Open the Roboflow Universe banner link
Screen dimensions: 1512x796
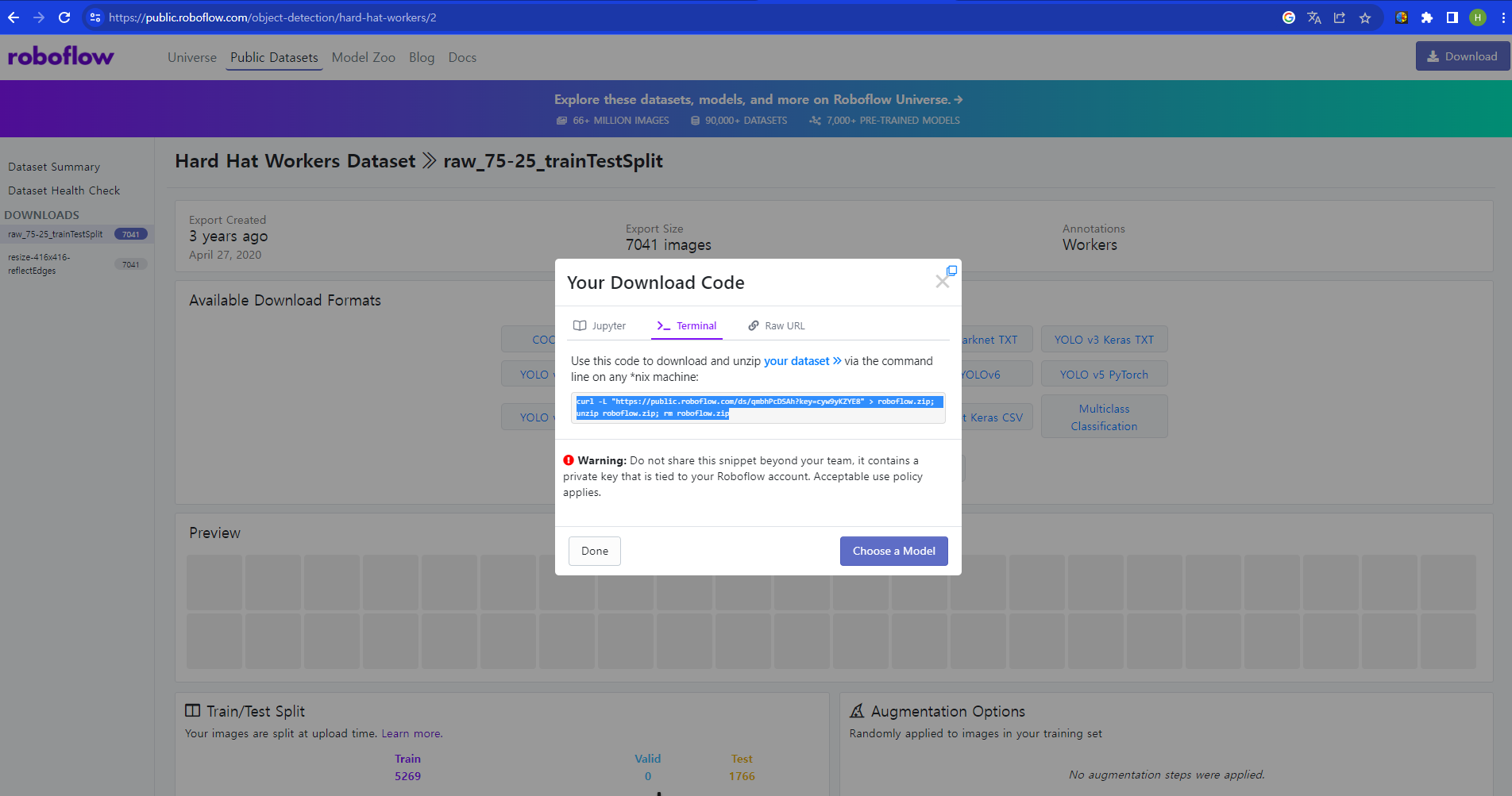coord(758,99)
